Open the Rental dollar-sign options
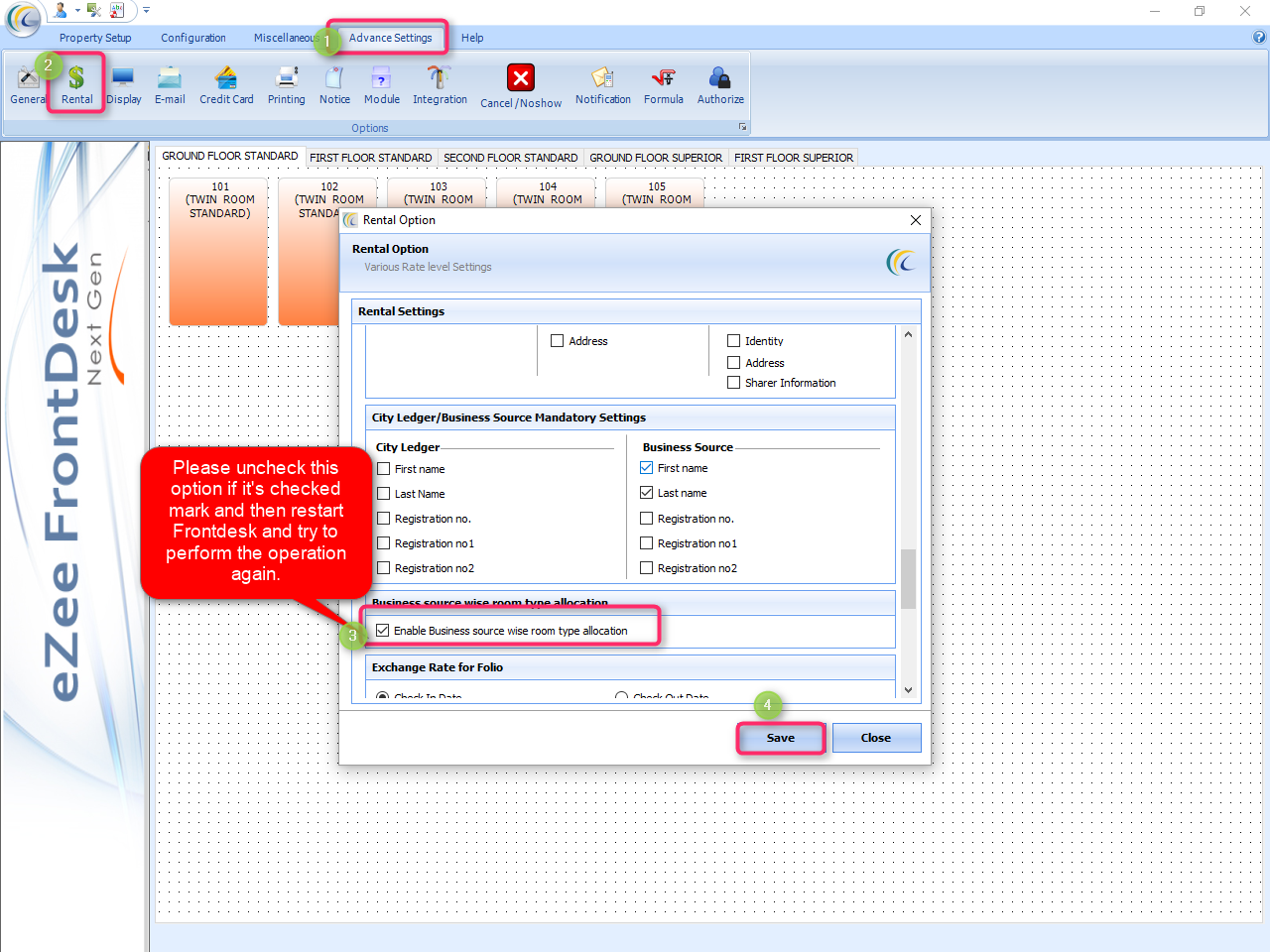This screenshot has width=1270, height=952. click(x=76, y=85)
